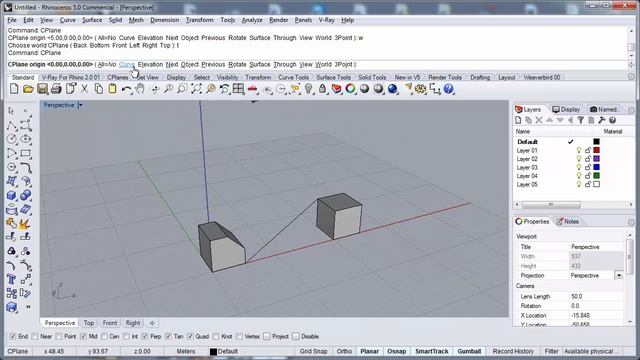Click the Undo arrow icon

127,89
